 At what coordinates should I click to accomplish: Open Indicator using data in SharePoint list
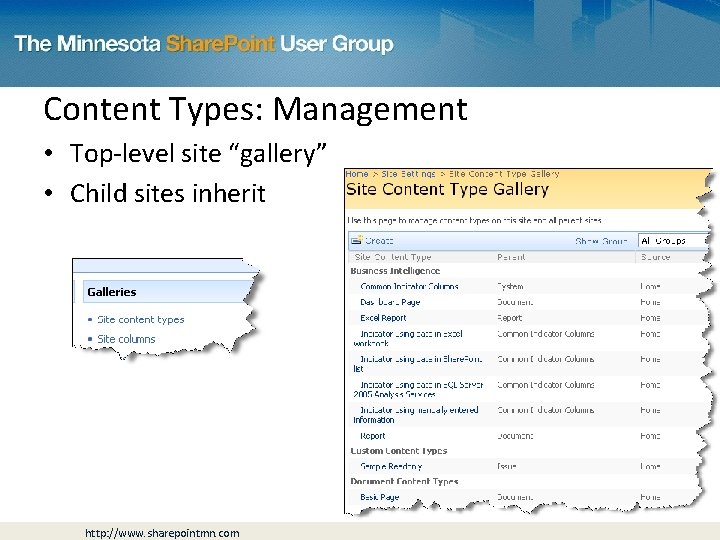418,364
